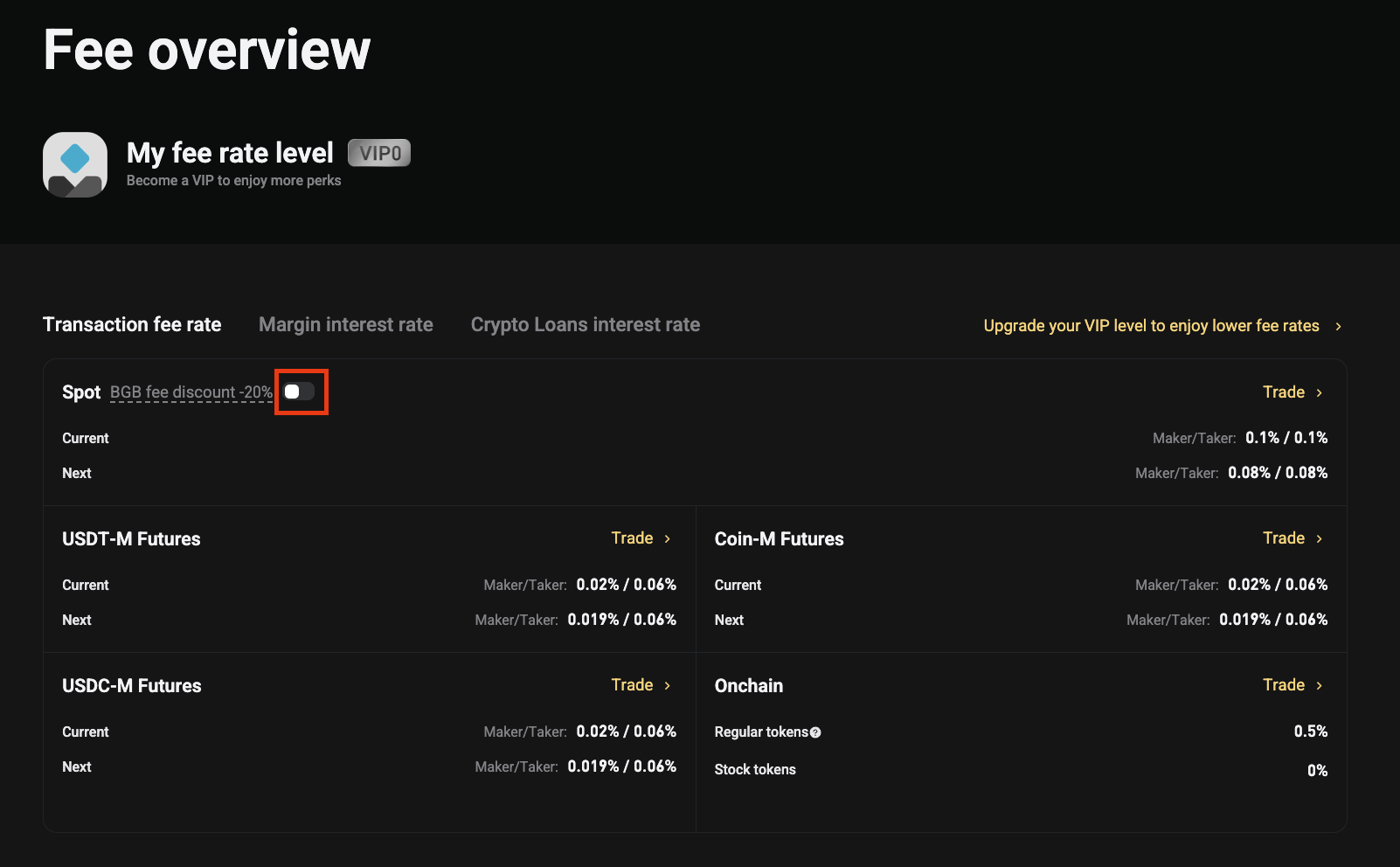1400x867 pixels.
Task: Click the Current label under USDT-M Futures
Action: click(86, 586)
